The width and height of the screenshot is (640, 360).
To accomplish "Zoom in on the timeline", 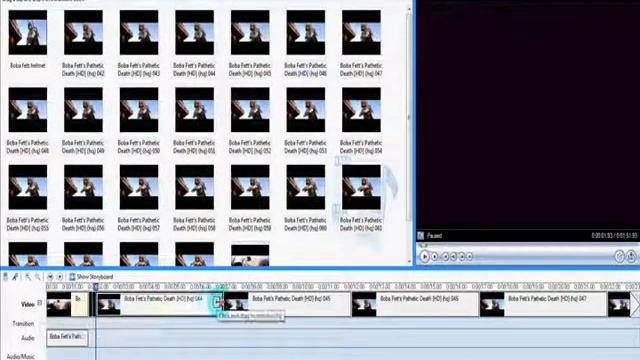I will pyautogui.click(x=28, y=277).
